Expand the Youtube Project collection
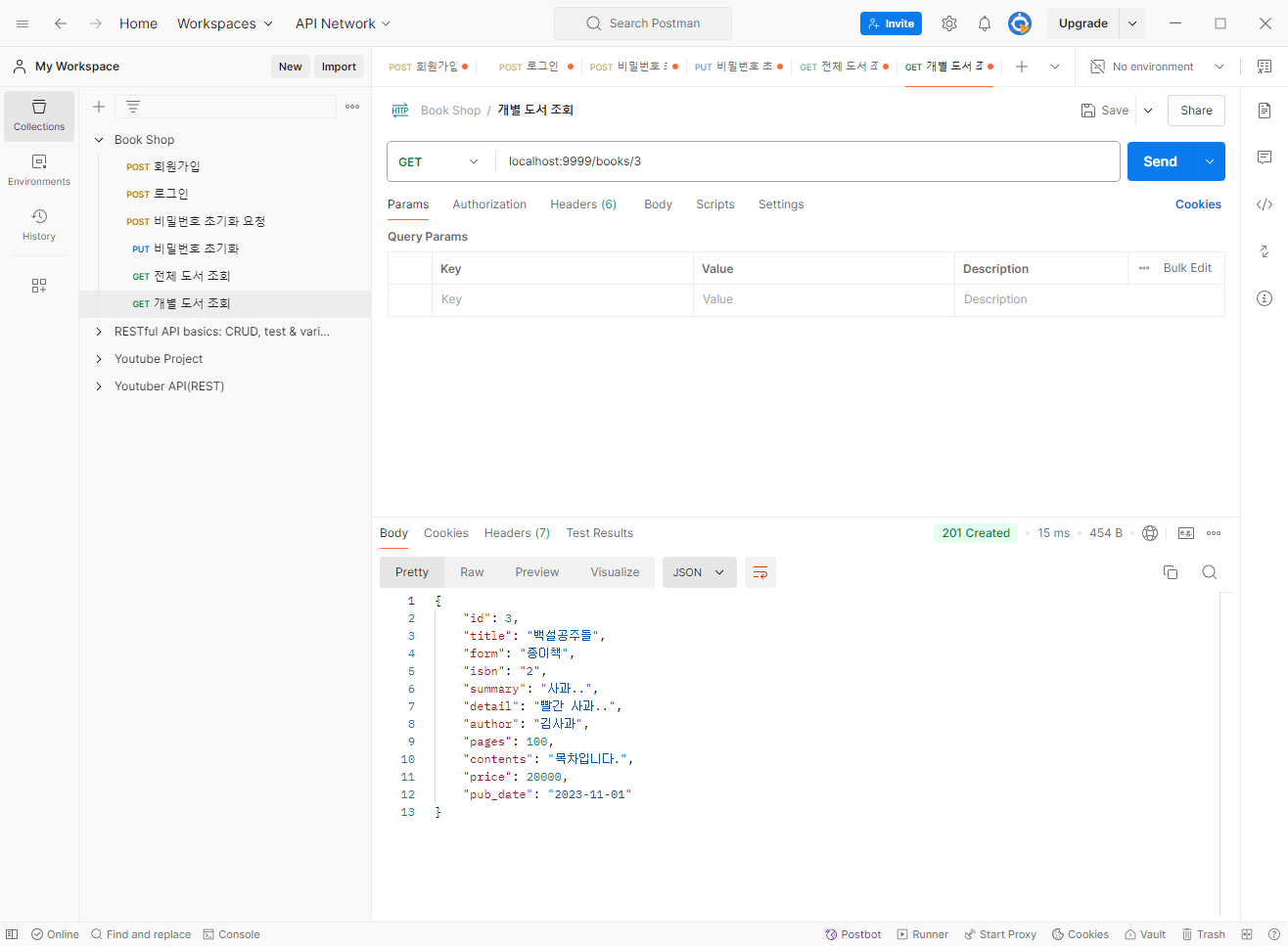Image resolution: width=1288 pixels, height=946 pixels. pyautogui.click(x=99, y=359)
